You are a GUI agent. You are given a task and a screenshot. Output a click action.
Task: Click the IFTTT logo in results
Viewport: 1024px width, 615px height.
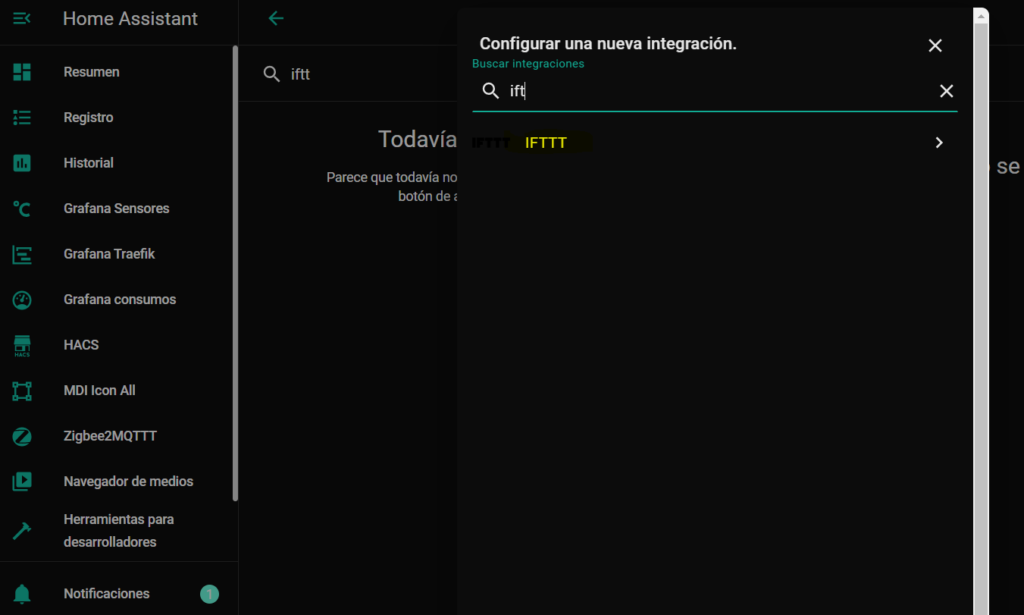pos(490,142)
